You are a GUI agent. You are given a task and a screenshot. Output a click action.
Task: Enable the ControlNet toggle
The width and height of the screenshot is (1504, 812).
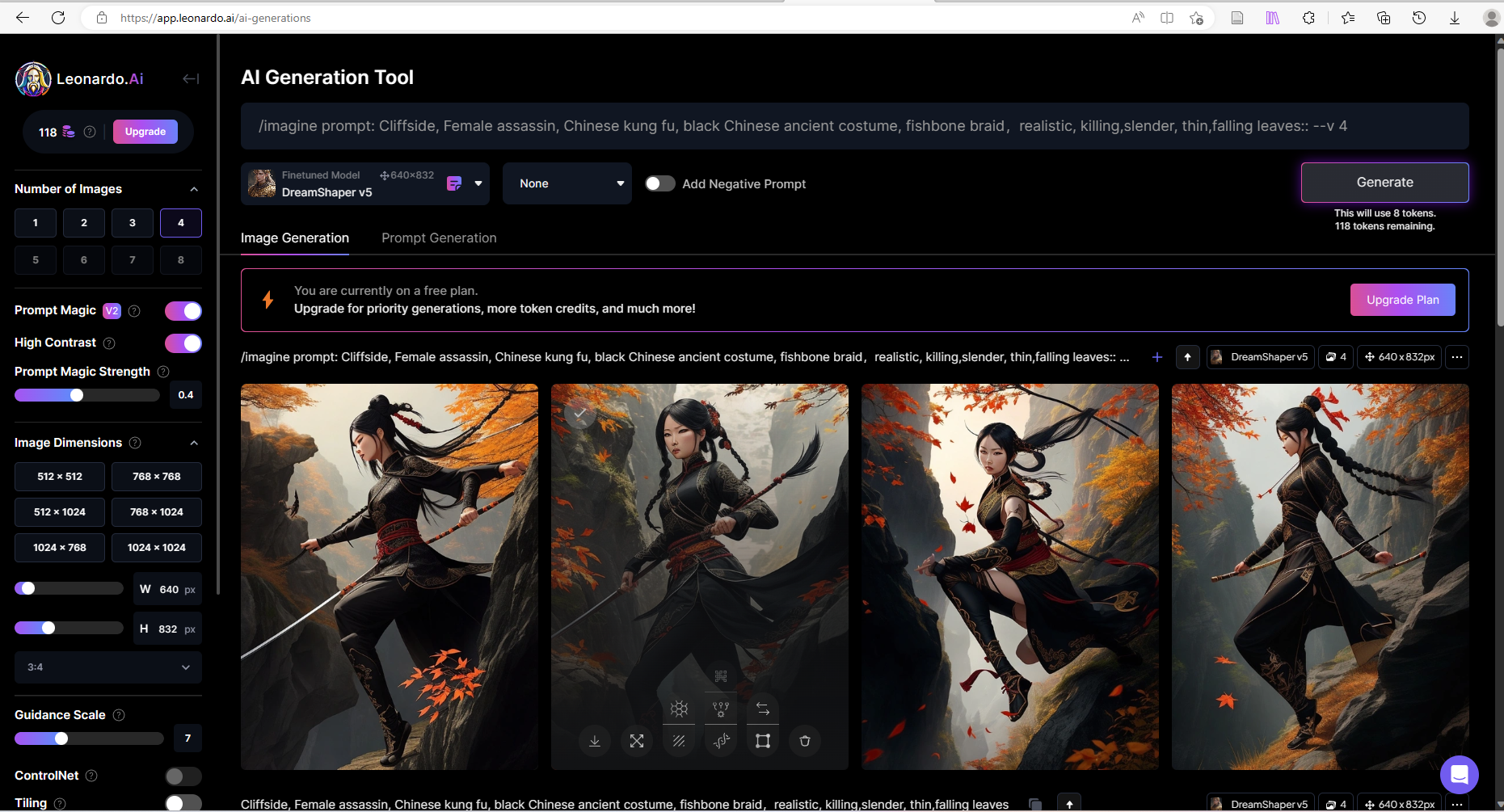coord(183,776)
